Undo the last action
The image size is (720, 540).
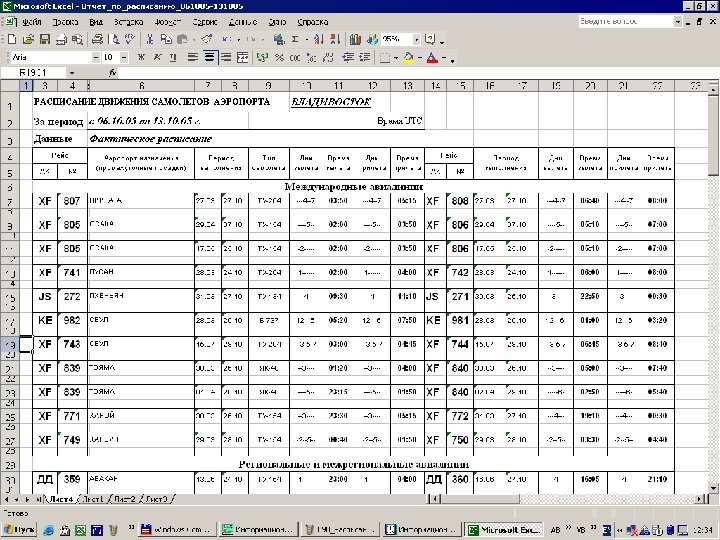(x=225, y=40)
